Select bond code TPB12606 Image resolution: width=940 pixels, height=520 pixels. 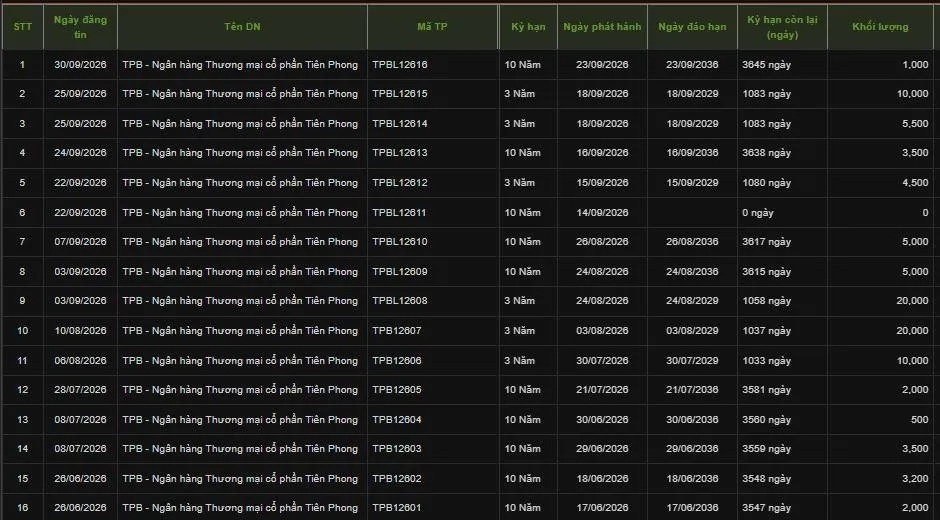[x=397, y=360]
